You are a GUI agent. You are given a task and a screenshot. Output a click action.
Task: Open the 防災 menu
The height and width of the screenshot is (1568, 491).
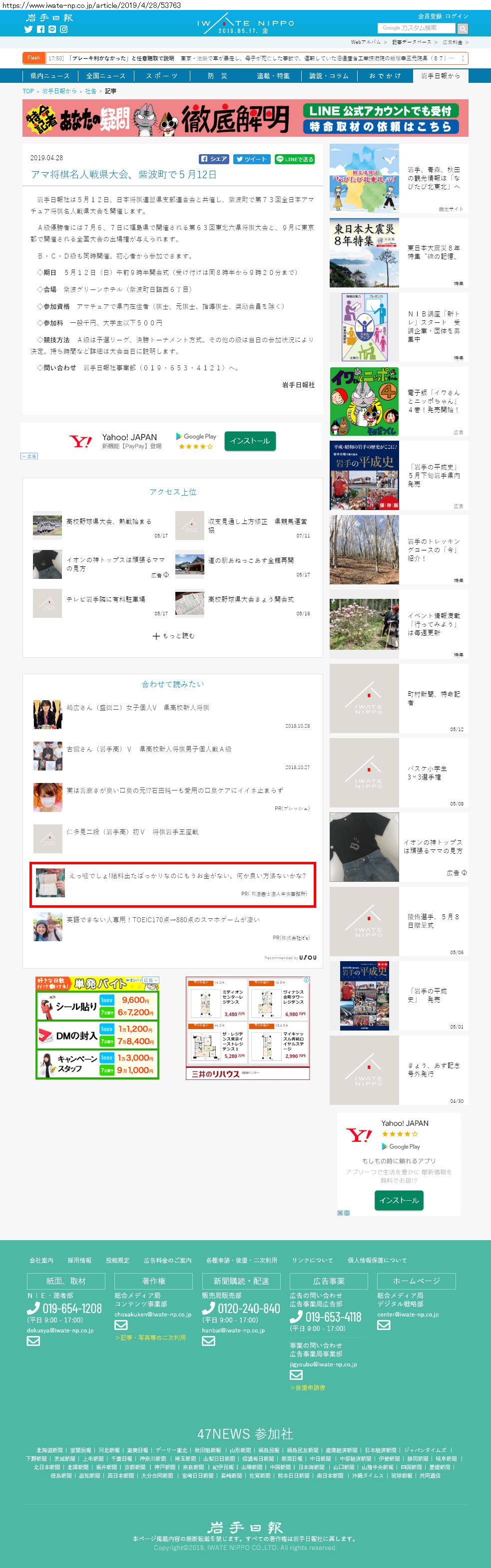coord(217,76)
